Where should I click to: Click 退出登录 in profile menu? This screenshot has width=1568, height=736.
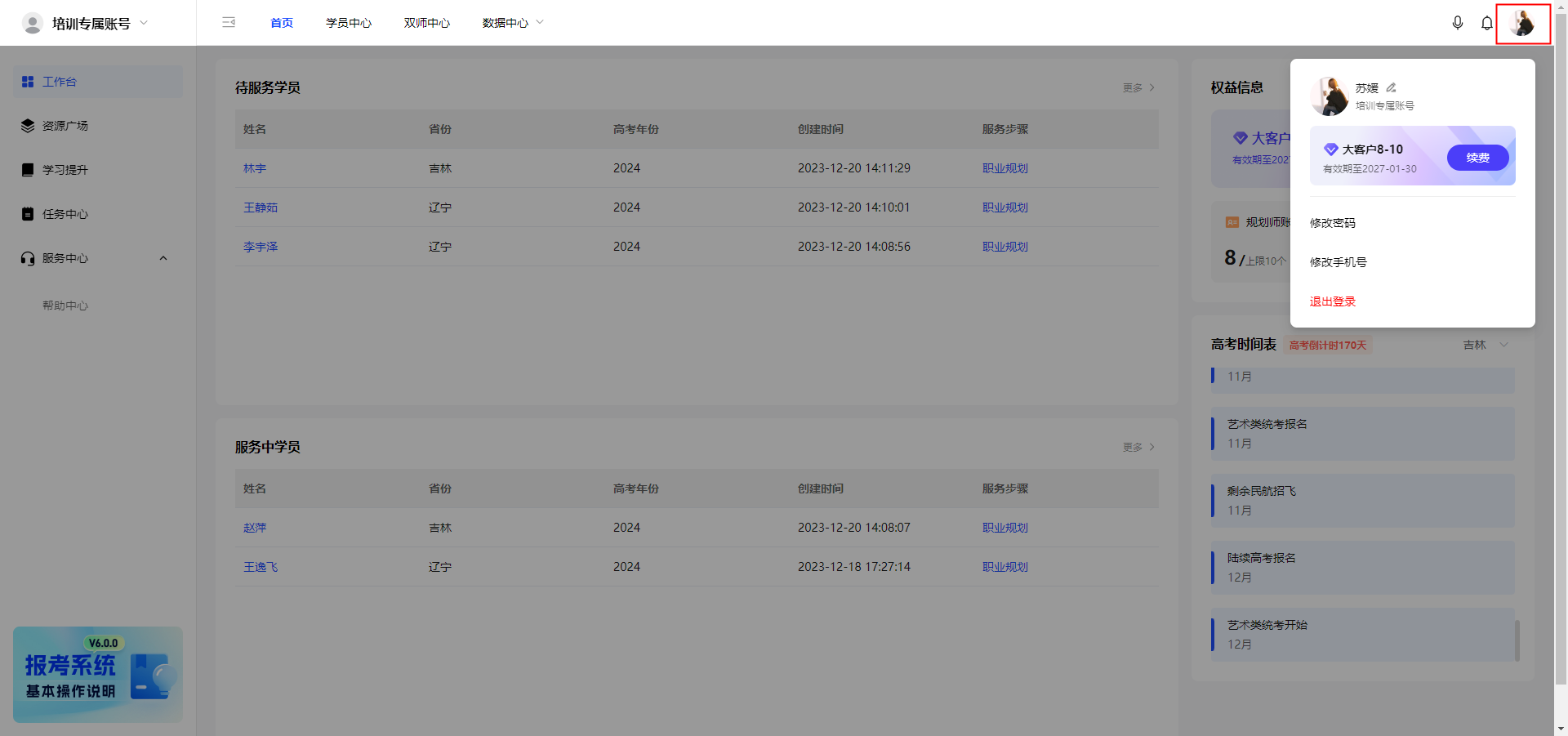1333,301
